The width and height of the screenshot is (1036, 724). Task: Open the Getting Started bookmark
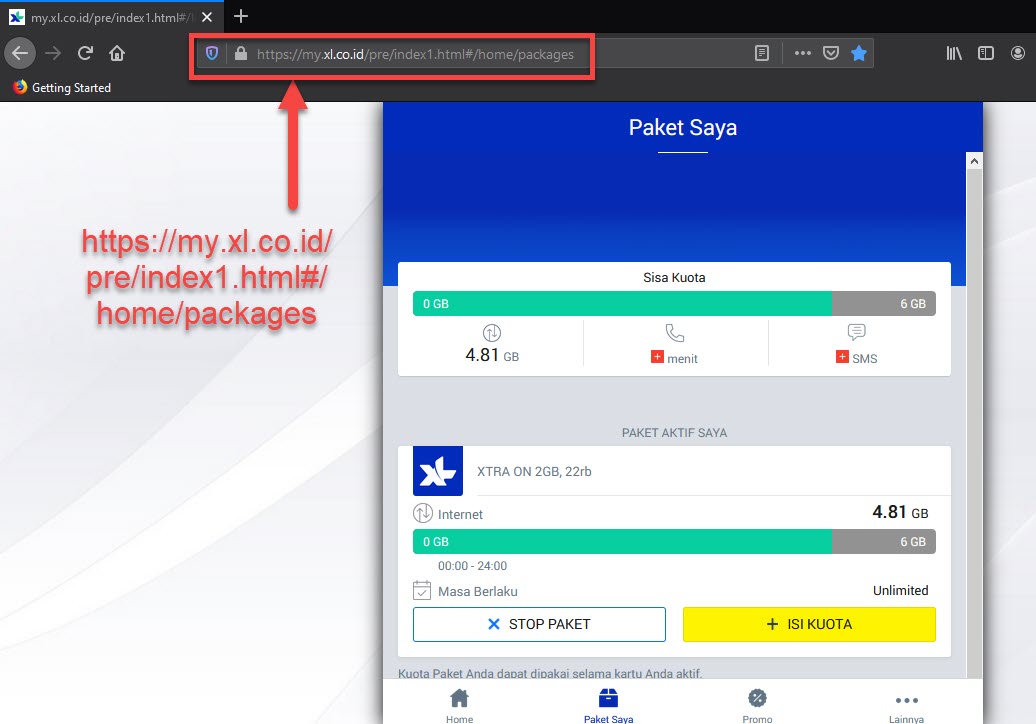62,87
